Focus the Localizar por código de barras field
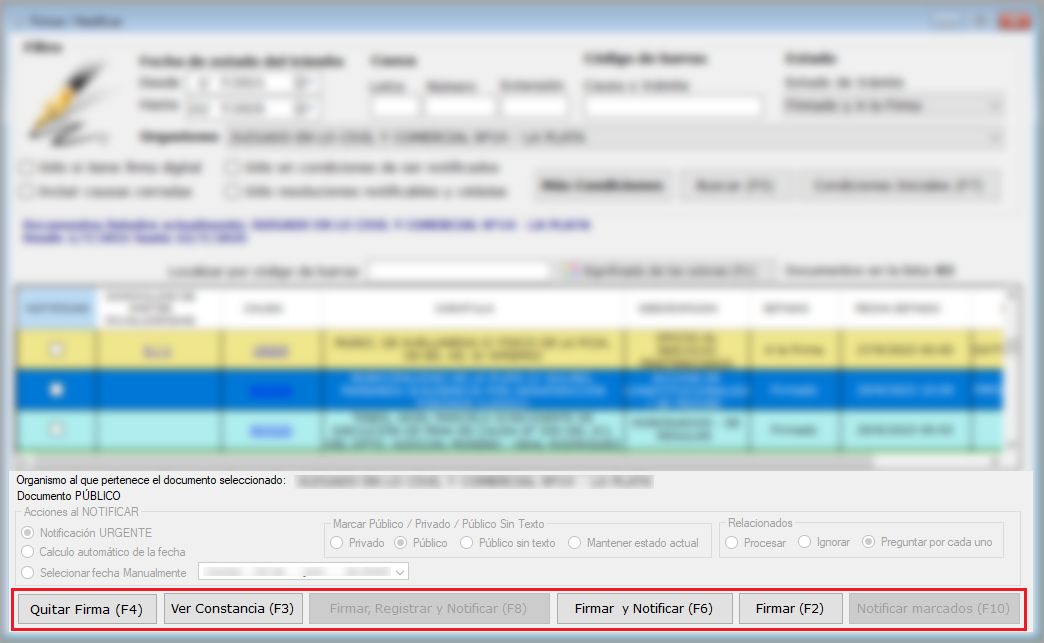 pyautogui.click(x=459, y=271)
